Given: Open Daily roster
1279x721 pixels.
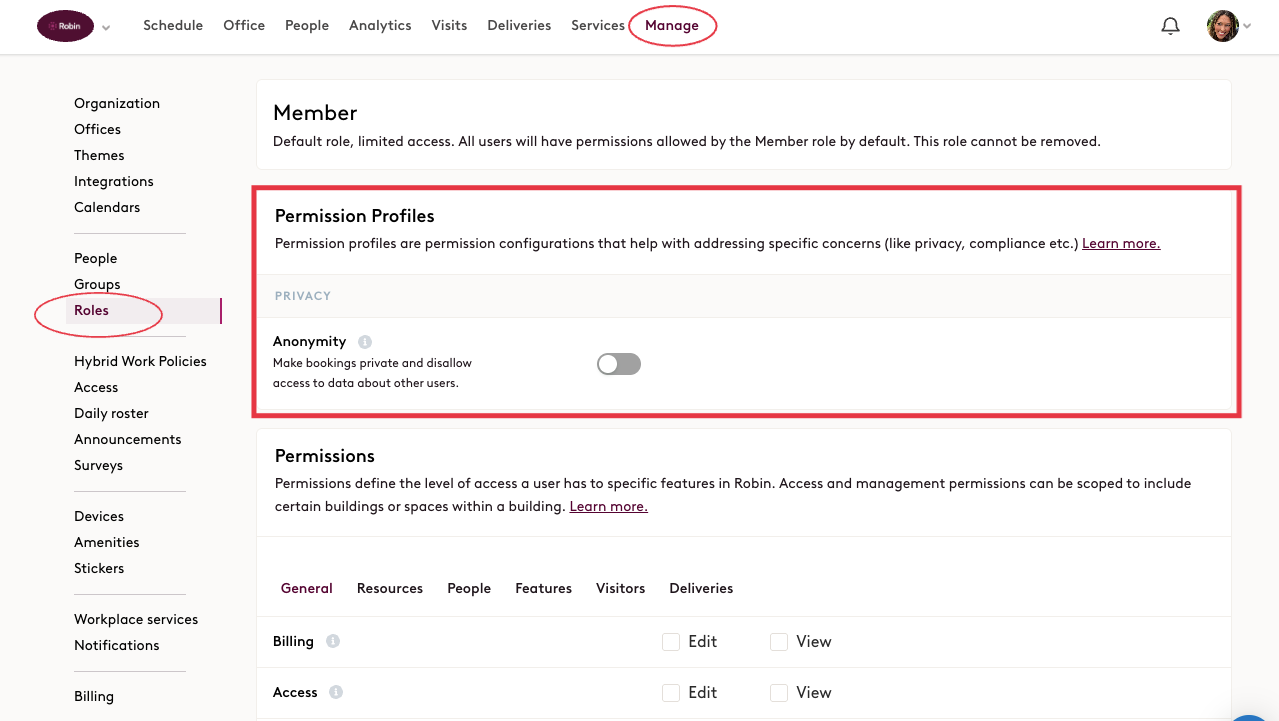Looking at the screenshot, I should (x=111, y=413).
